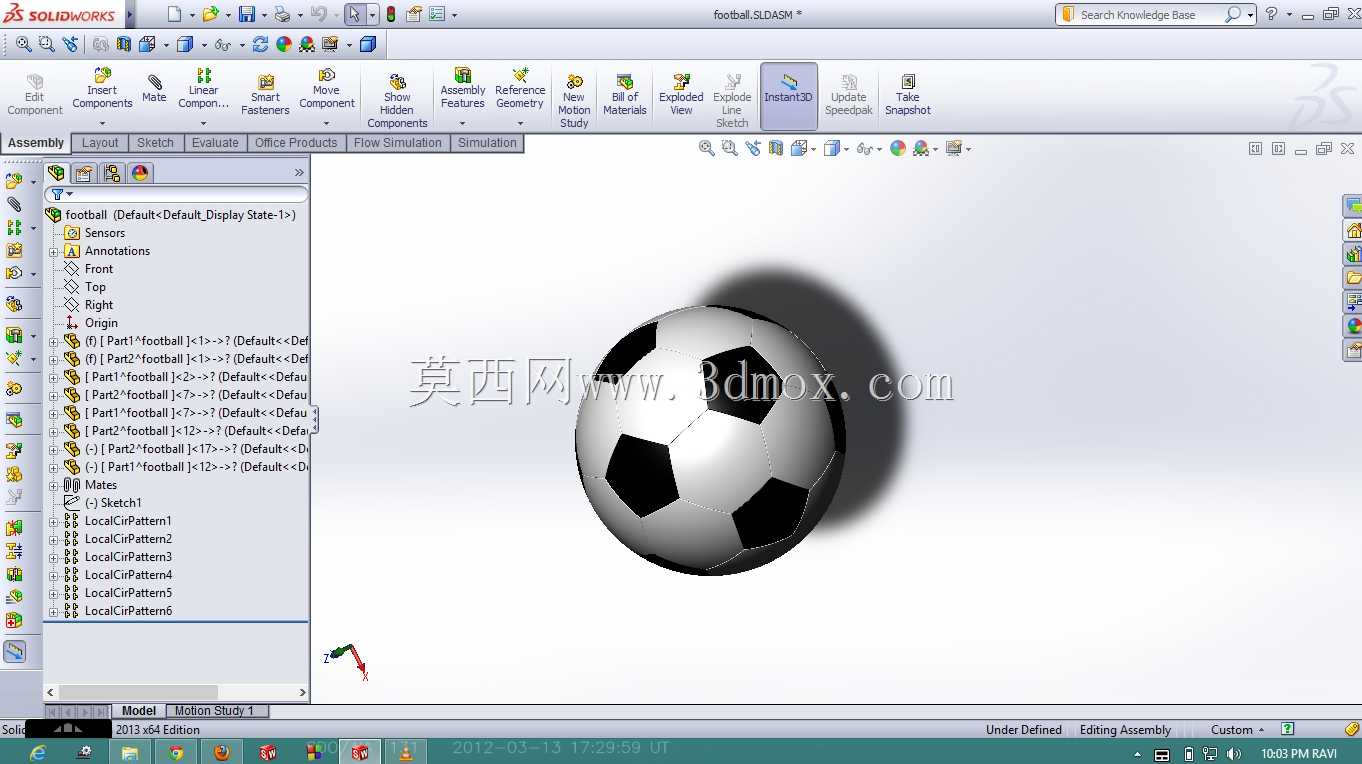
Task: Select (-) Sketch1 in the tree
Action: [112, 503]
